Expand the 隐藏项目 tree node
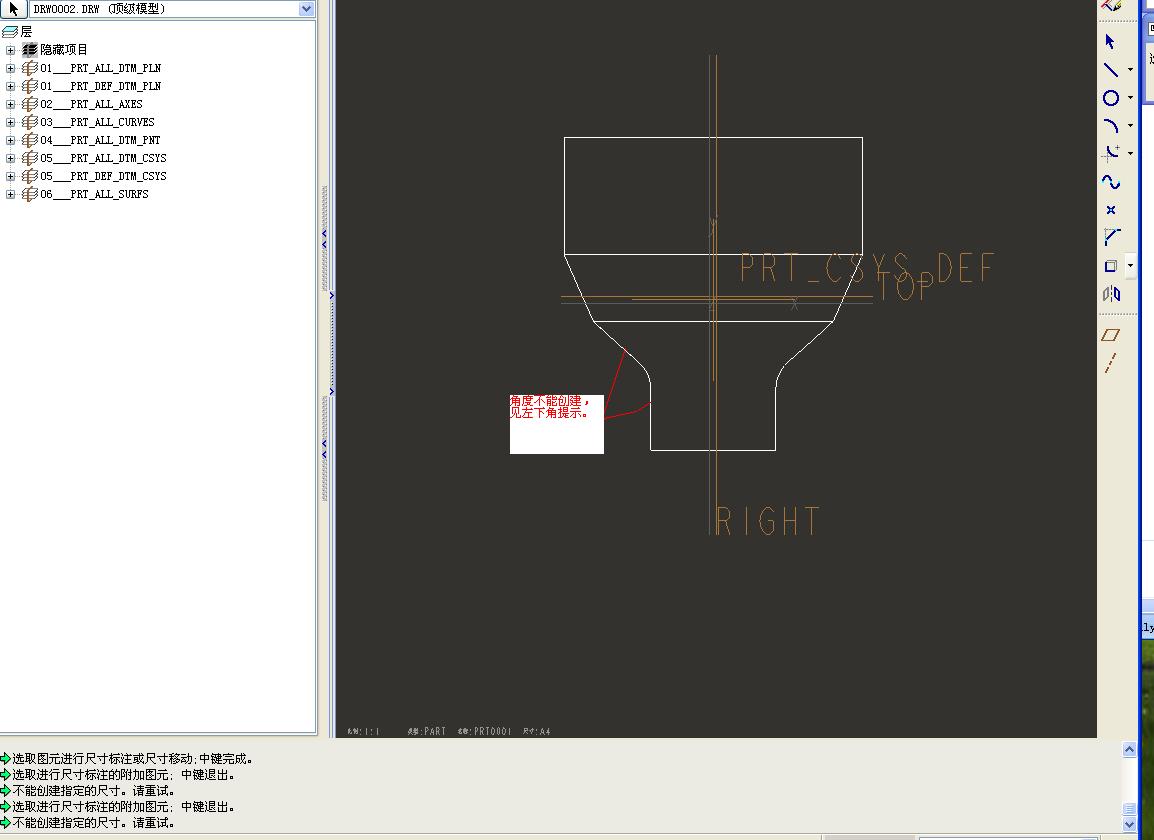This screenshot has height=840, width=1154. pos(10,50)
